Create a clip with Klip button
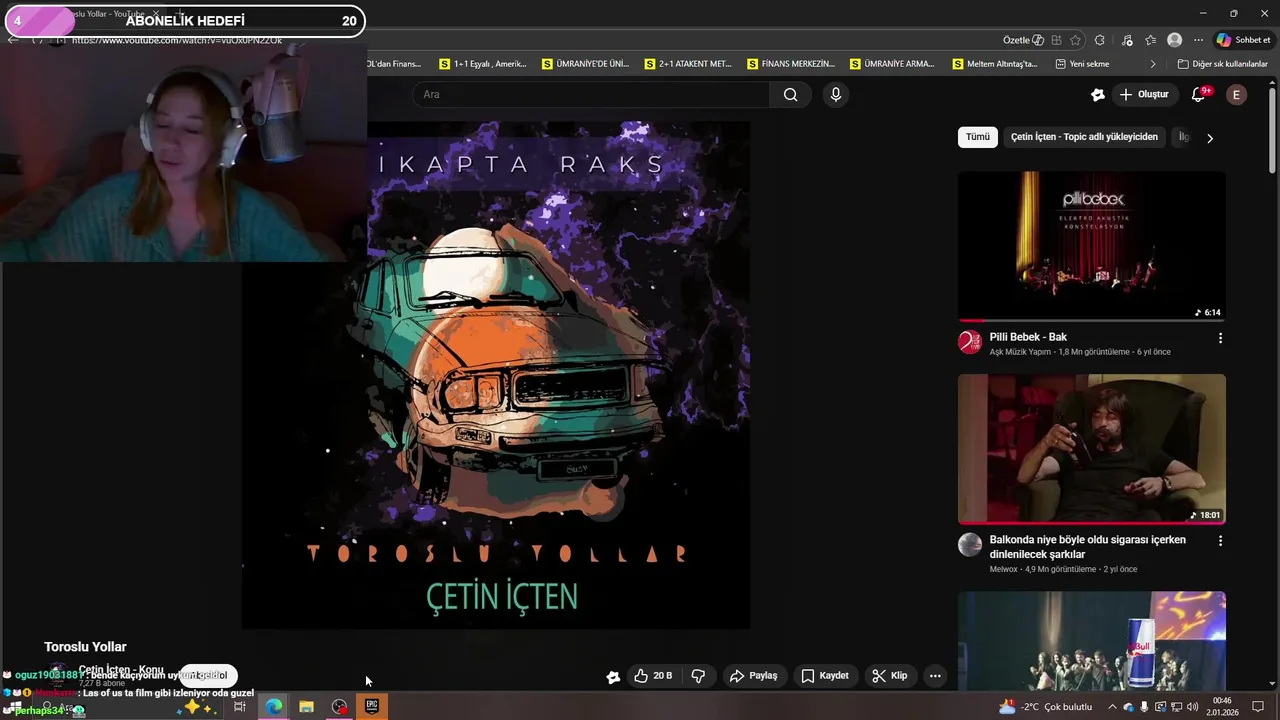Image resolution: width=1280 pixels, height=720 pixels. pos(889,676)
